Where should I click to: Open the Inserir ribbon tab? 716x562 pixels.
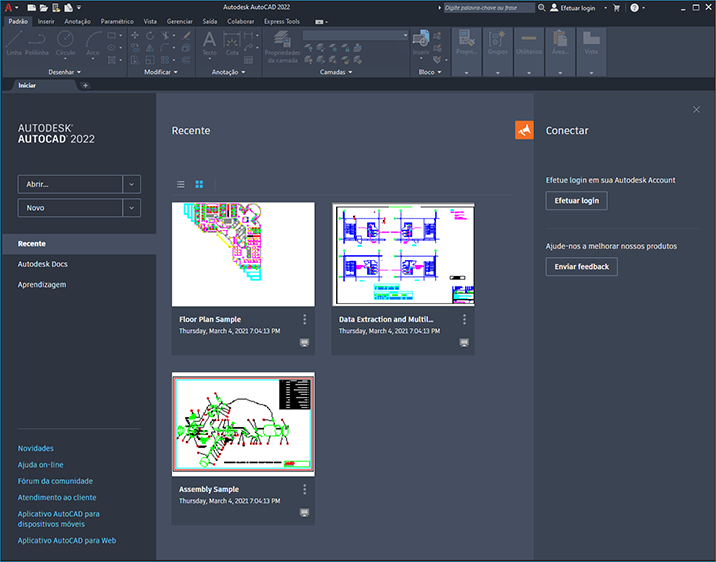coord(46,21)
